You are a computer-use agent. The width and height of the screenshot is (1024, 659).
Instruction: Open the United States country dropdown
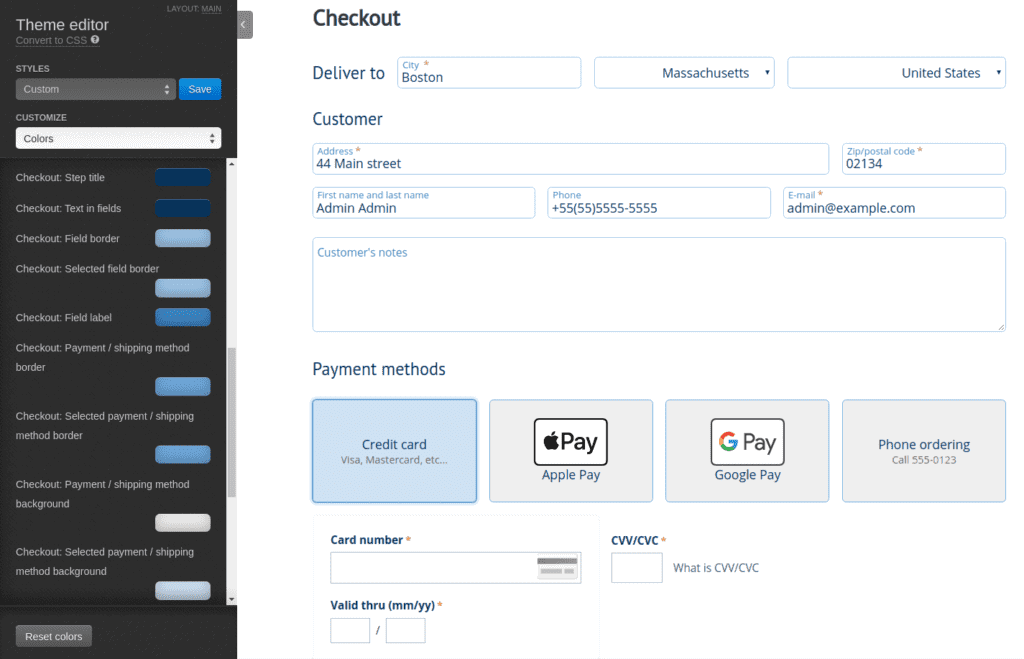tap(896, 72)
